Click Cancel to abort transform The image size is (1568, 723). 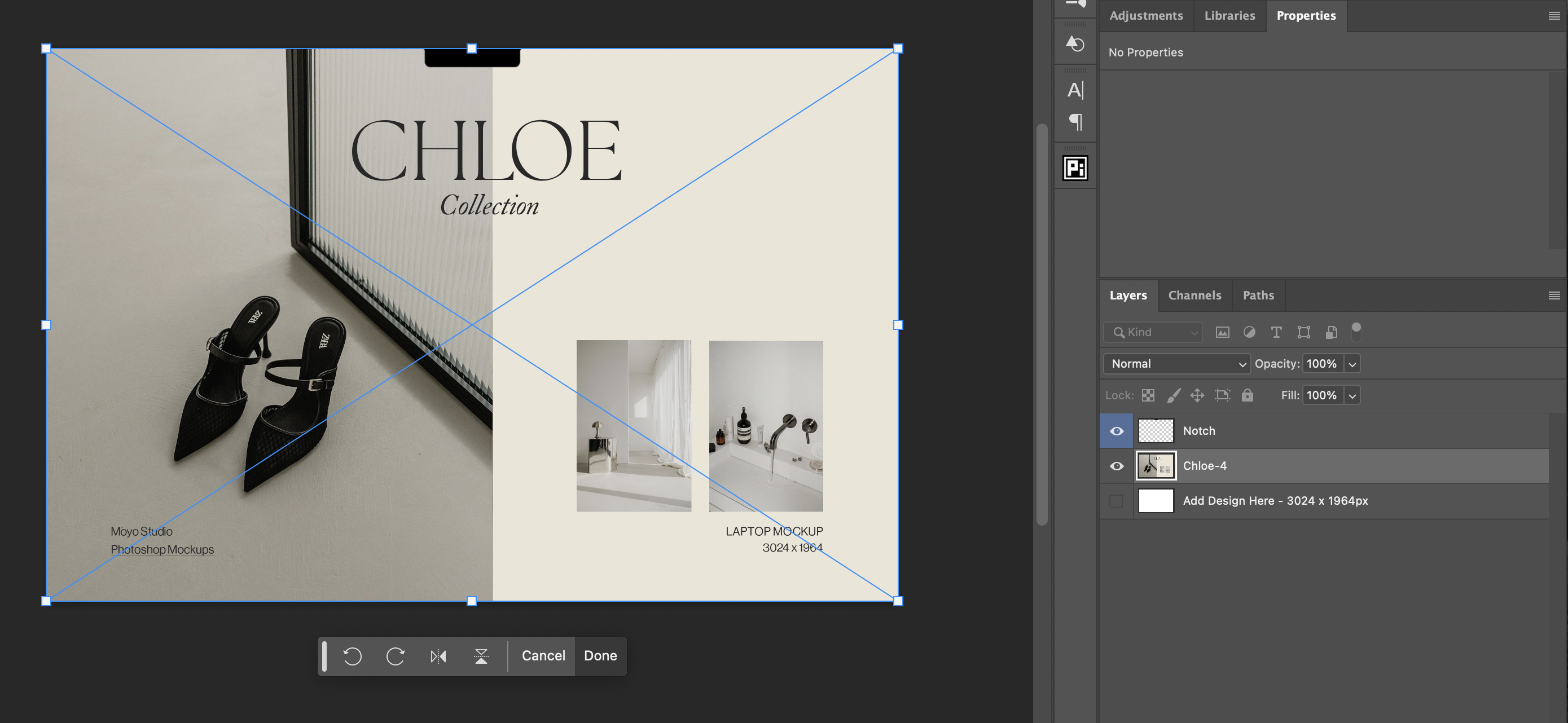pos(543,656)
